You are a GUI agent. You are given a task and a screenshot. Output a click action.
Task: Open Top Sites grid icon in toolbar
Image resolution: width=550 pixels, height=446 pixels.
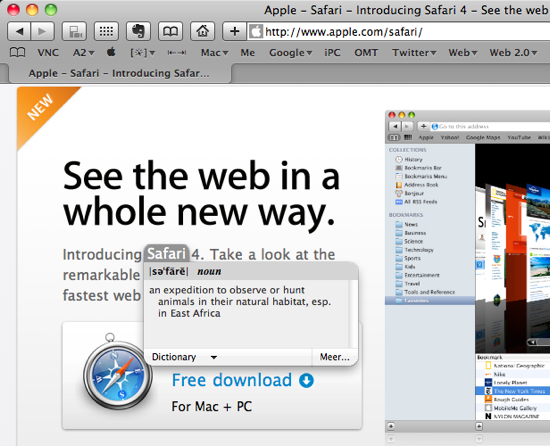(x=106, y=32)
